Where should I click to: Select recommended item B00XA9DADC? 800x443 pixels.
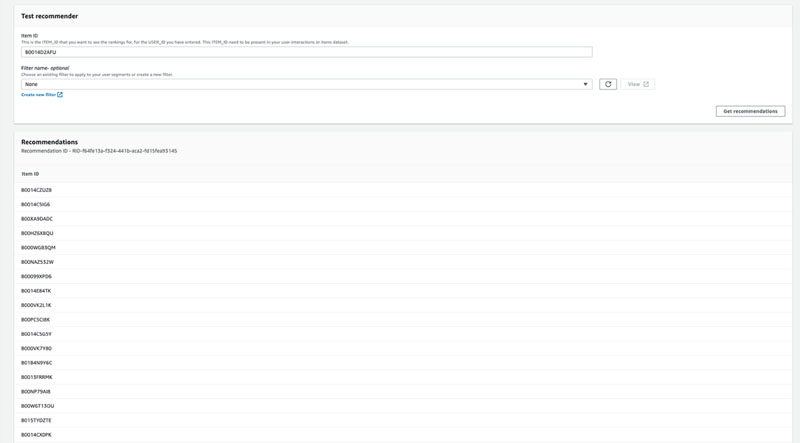click(37, 218)
